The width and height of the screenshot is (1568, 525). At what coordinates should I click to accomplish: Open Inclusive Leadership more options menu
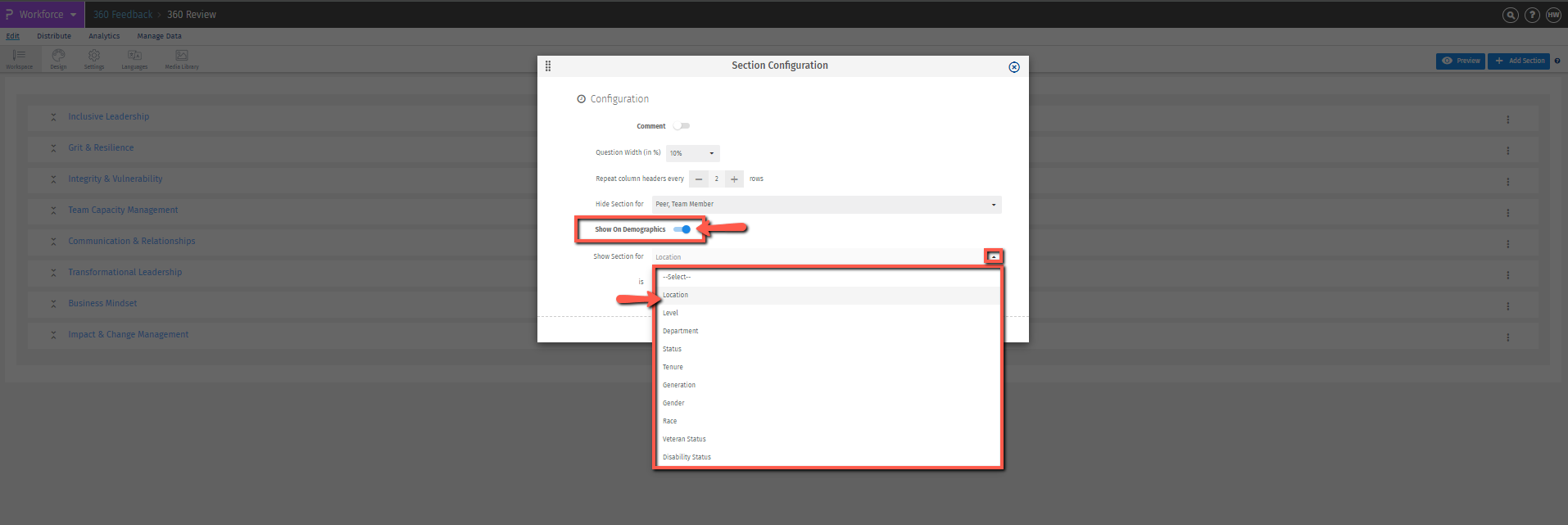(1507, 120)
